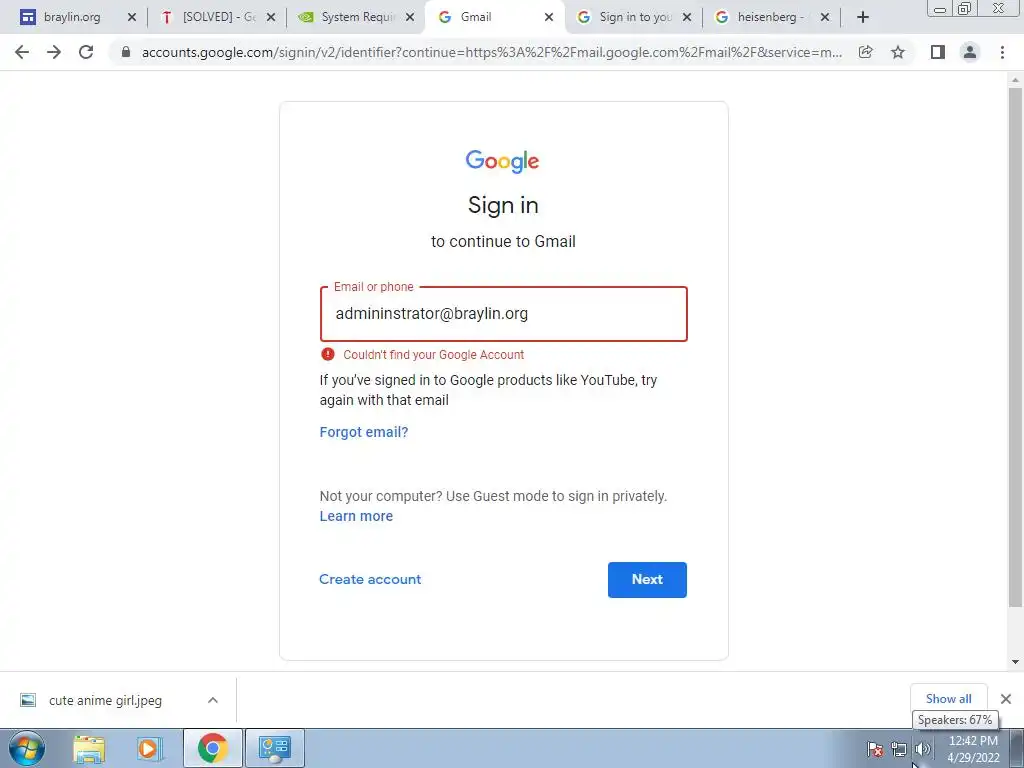Switch to heisenberg tab

coord(771,17)
